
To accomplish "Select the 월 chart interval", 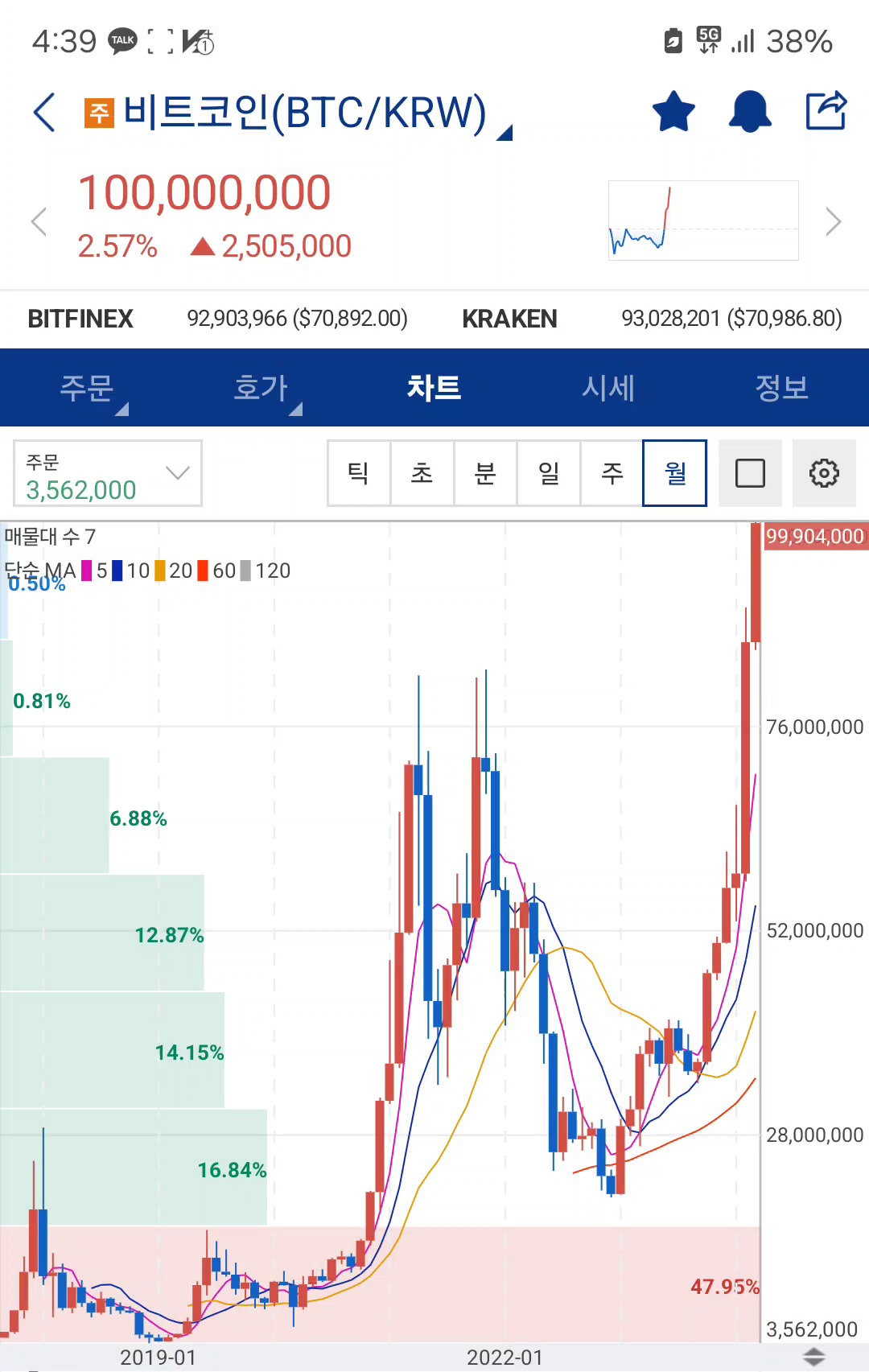I will [675, 473].
